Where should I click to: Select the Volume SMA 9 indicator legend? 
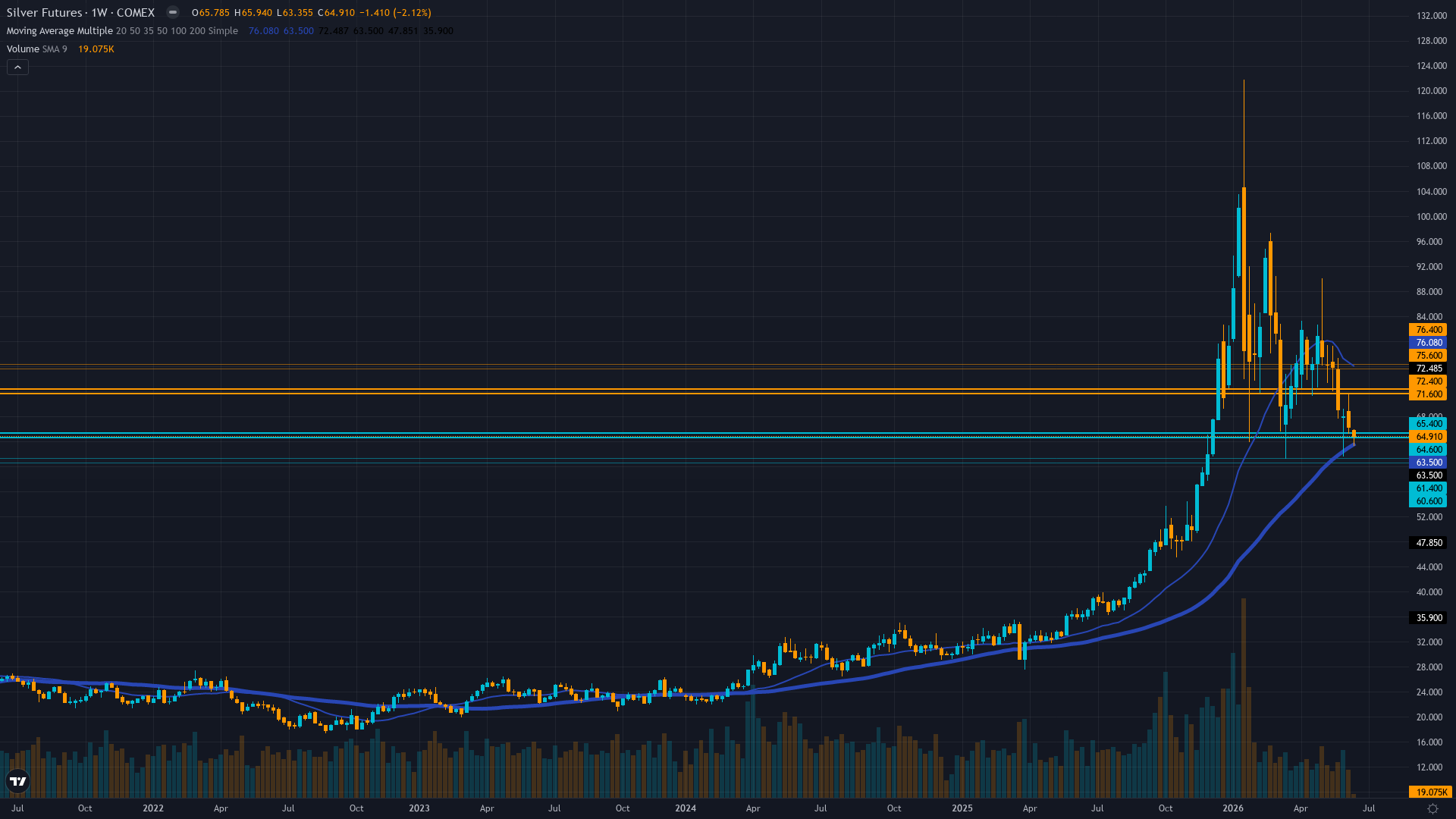coord(37,49)
